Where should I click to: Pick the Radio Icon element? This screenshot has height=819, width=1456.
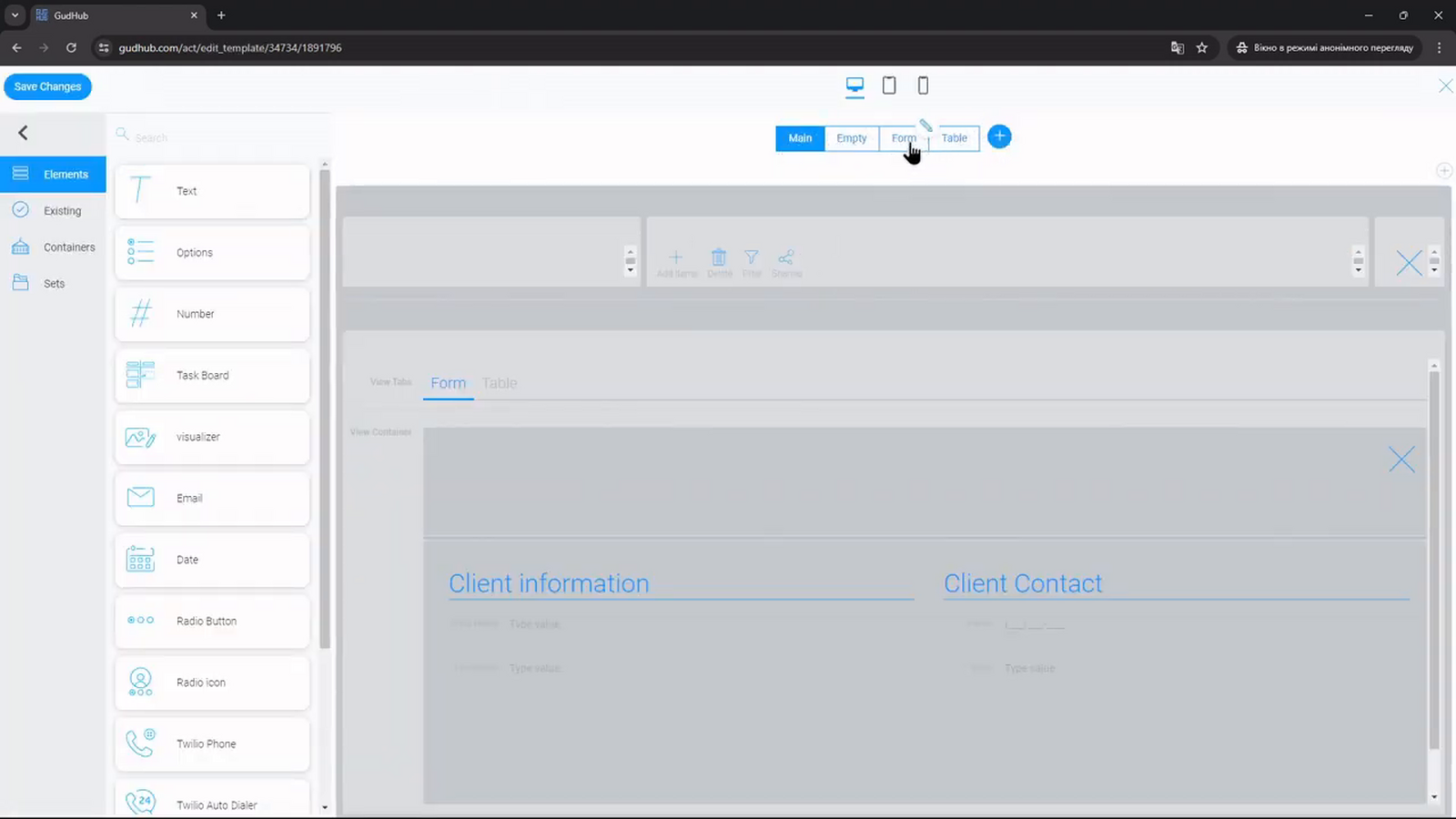(212, 682)
